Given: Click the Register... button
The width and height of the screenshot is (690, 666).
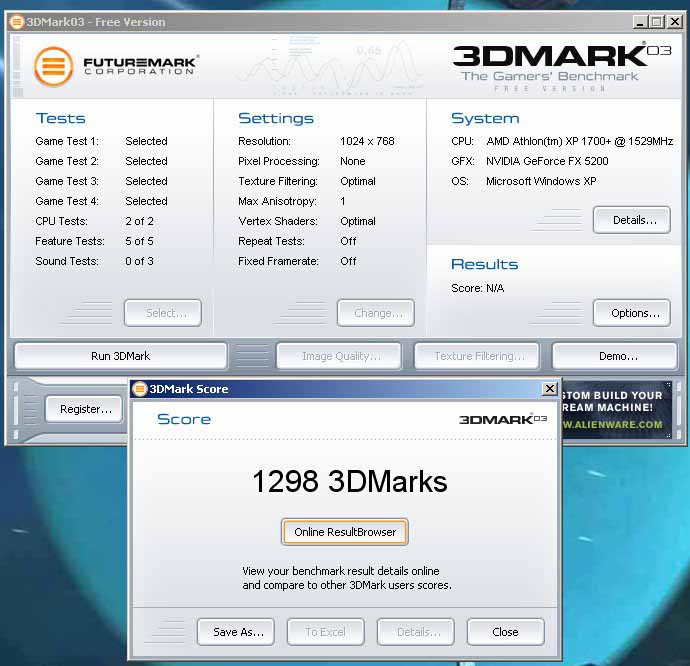Looking at the screenshot, I should coord(84,409).
